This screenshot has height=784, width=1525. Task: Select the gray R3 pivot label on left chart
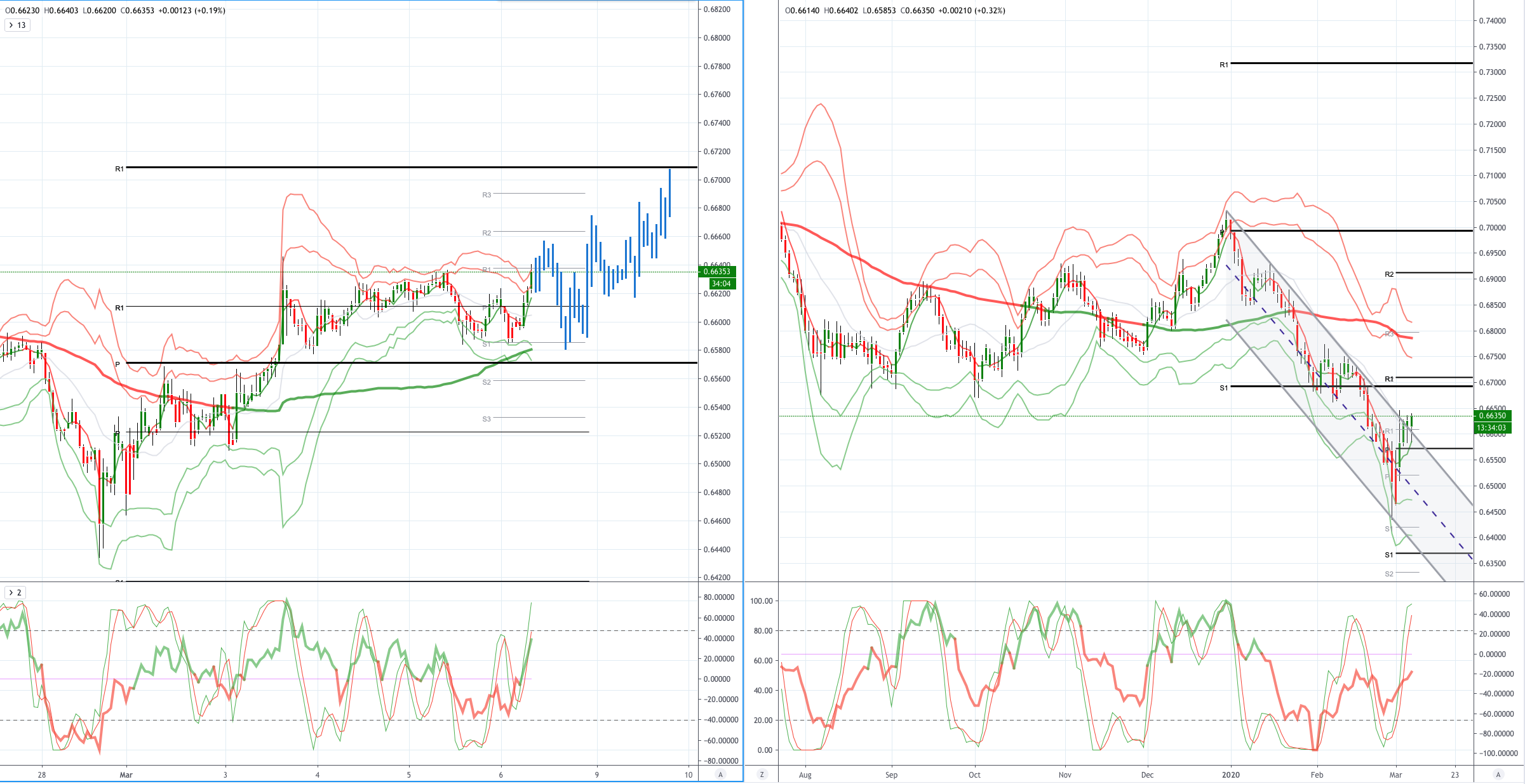click(x=487, y=195)
